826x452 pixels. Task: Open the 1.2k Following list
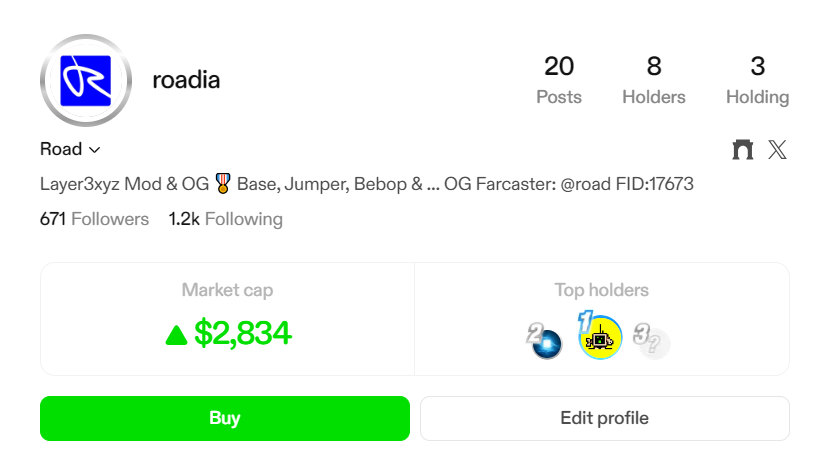point(226,219)
